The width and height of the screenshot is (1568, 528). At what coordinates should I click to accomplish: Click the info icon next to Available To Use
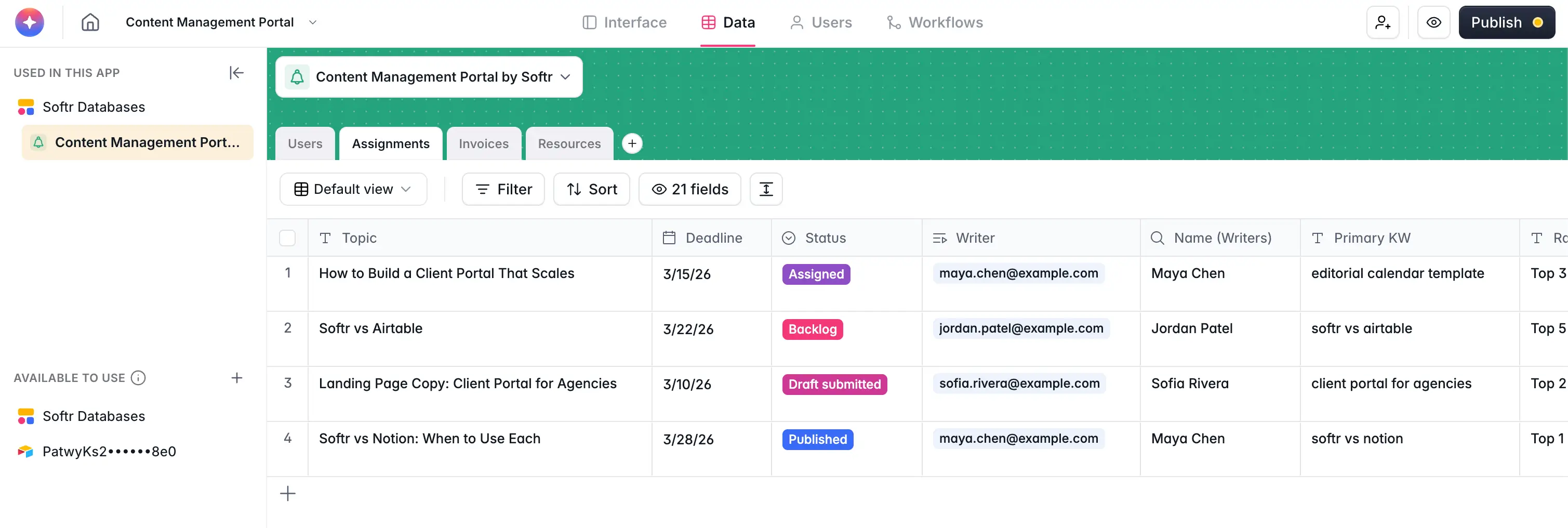[x=139, y=378]
